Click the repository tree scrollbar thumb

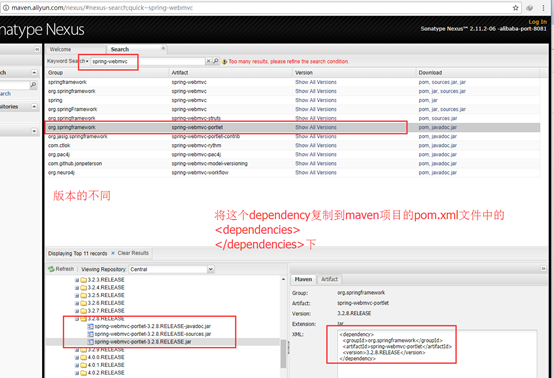283,354
